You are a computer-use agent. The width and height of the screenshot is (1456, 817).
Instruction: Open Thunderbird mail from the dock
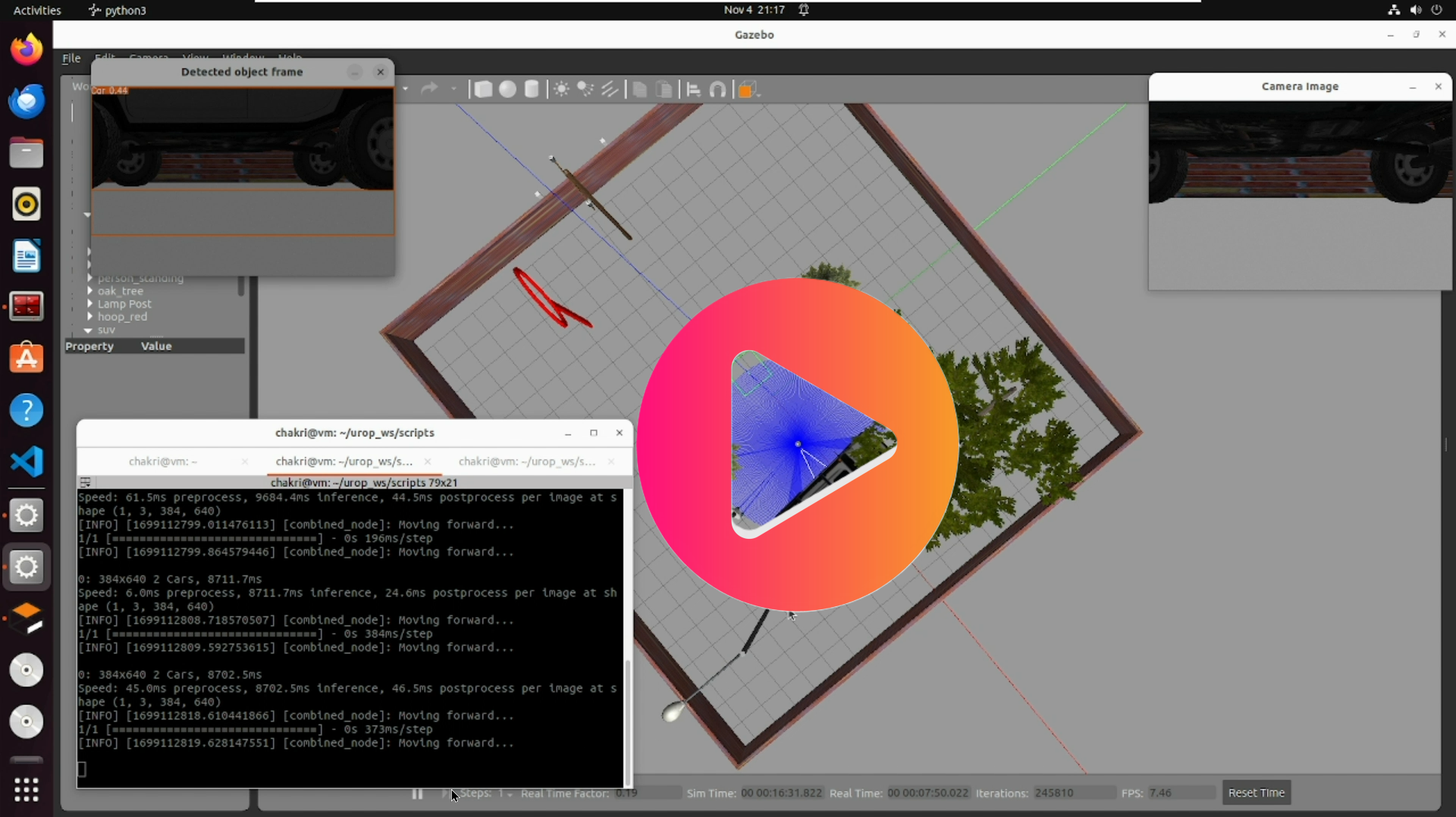pyautogui.click(x=27, y=102)
